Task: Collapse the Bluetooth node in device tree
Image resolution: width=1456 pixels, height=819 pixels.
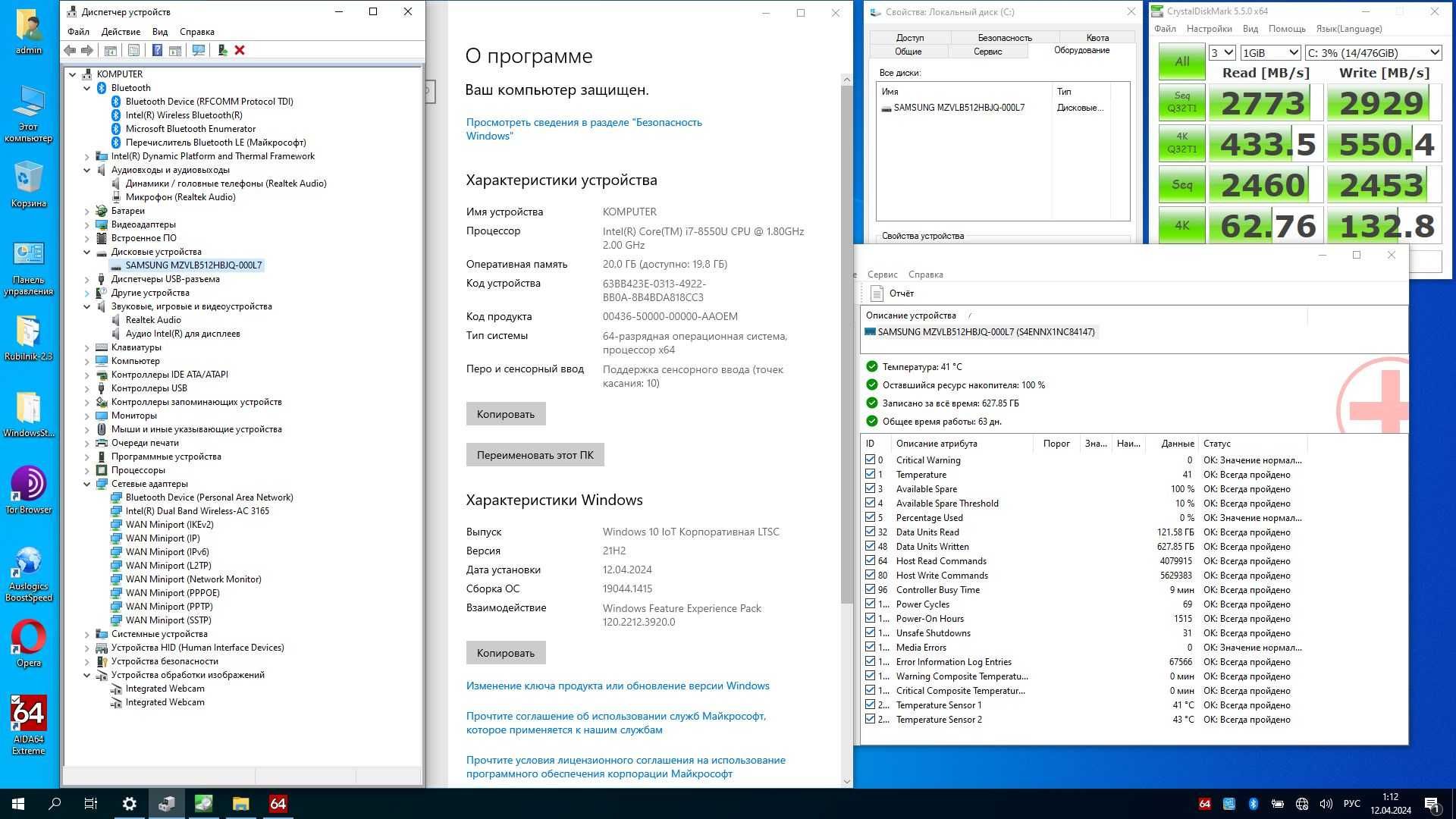Action: [x=87, y=88]
